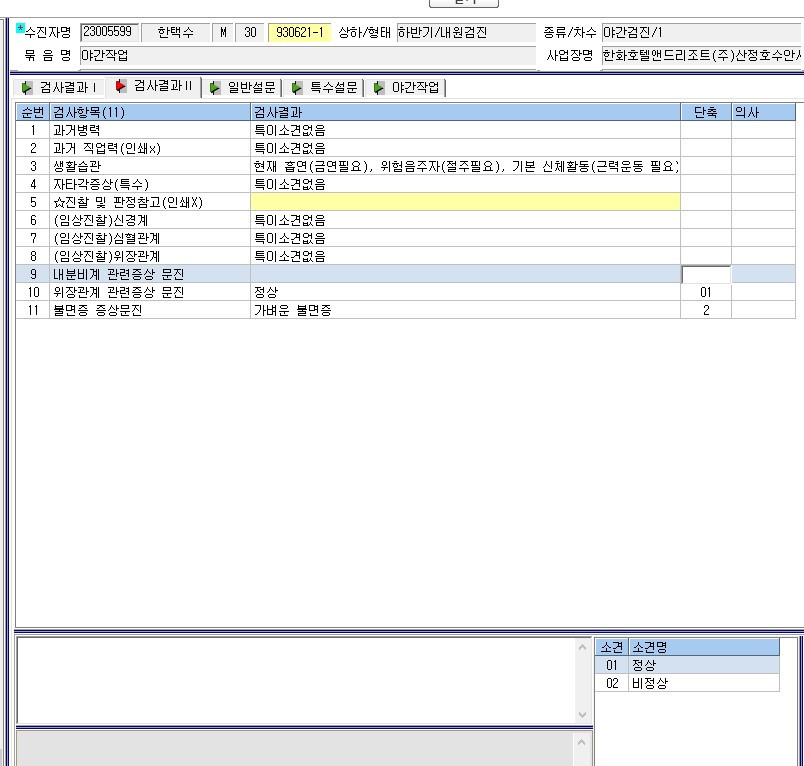Click the 묶음명 field showing 야간작업
This screenshot has height=766, width=804.
(308, 55)
